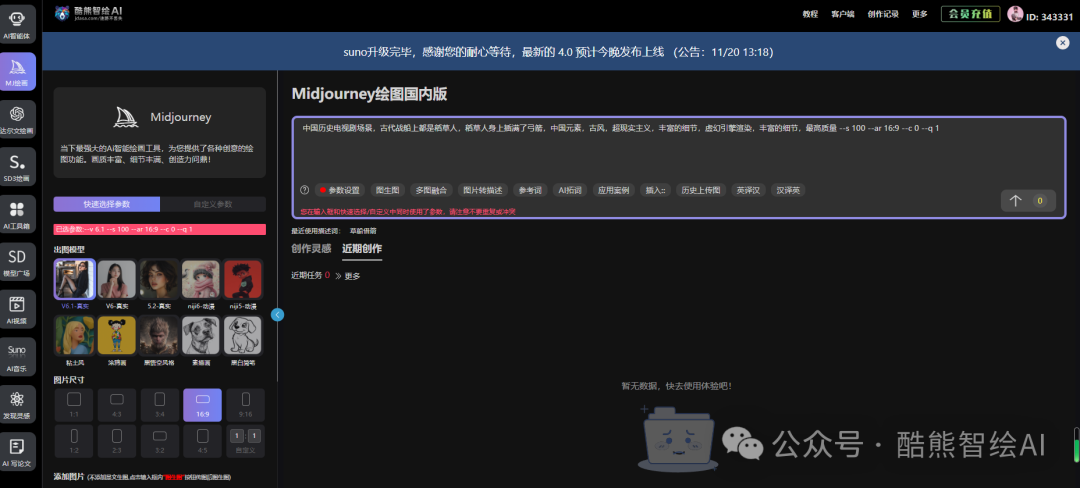
Task: Click the help question mark icon
Action: tap(304, 190)
